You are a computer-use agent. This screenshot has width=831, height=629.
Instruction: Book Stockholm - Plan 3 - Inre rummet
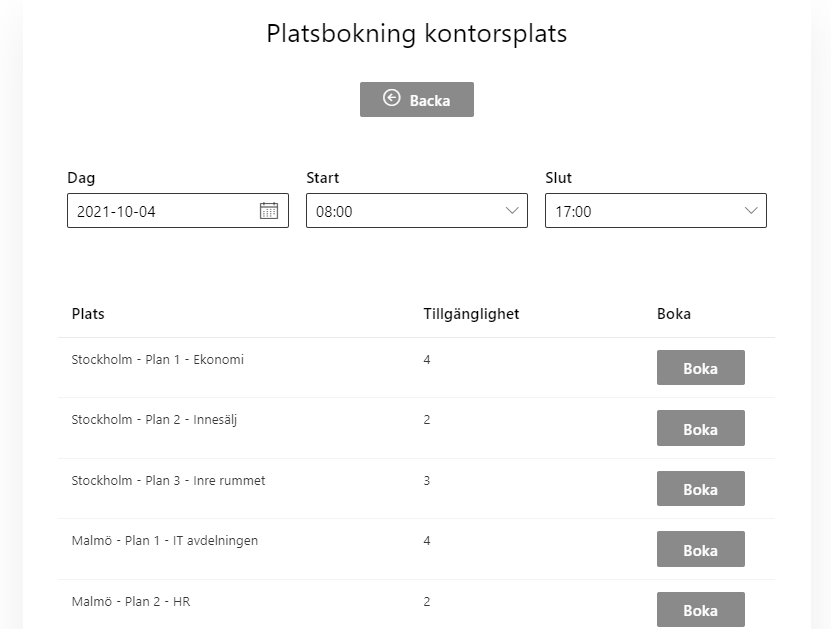[x=701, y=488]
